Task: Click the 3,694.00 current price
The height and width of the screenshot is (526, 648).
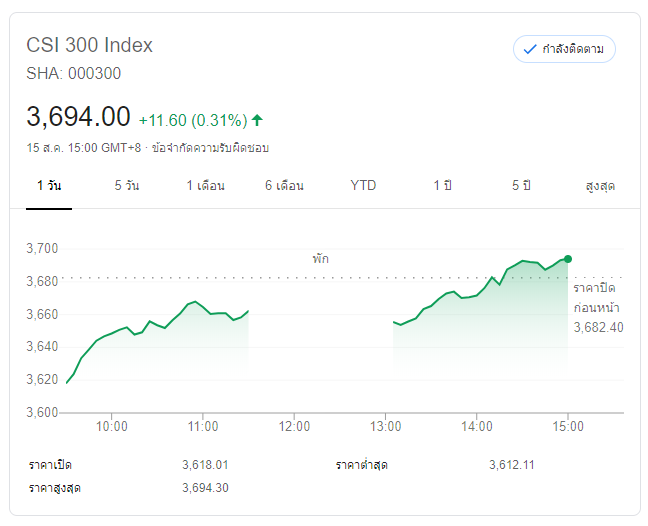Action: 78,117
